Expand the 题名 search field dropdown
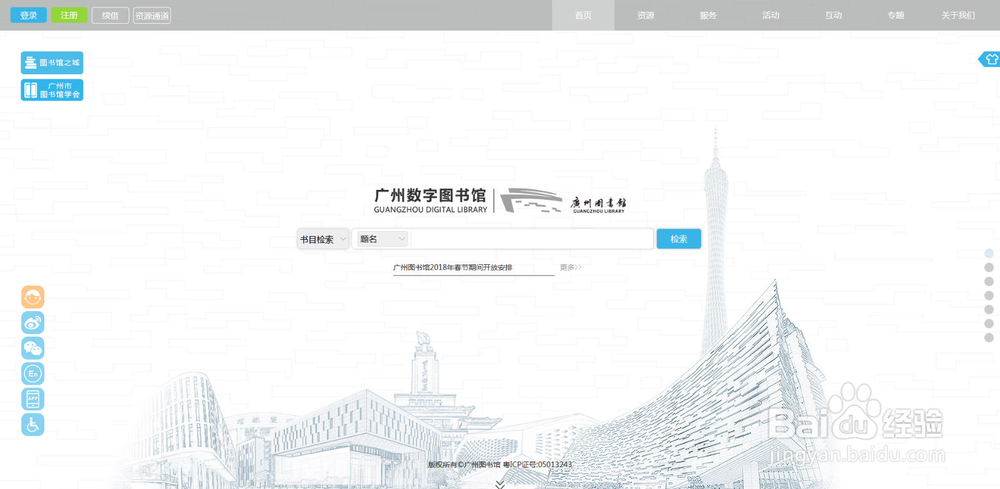Screen dimensions: 1000x489 [383, 238]
